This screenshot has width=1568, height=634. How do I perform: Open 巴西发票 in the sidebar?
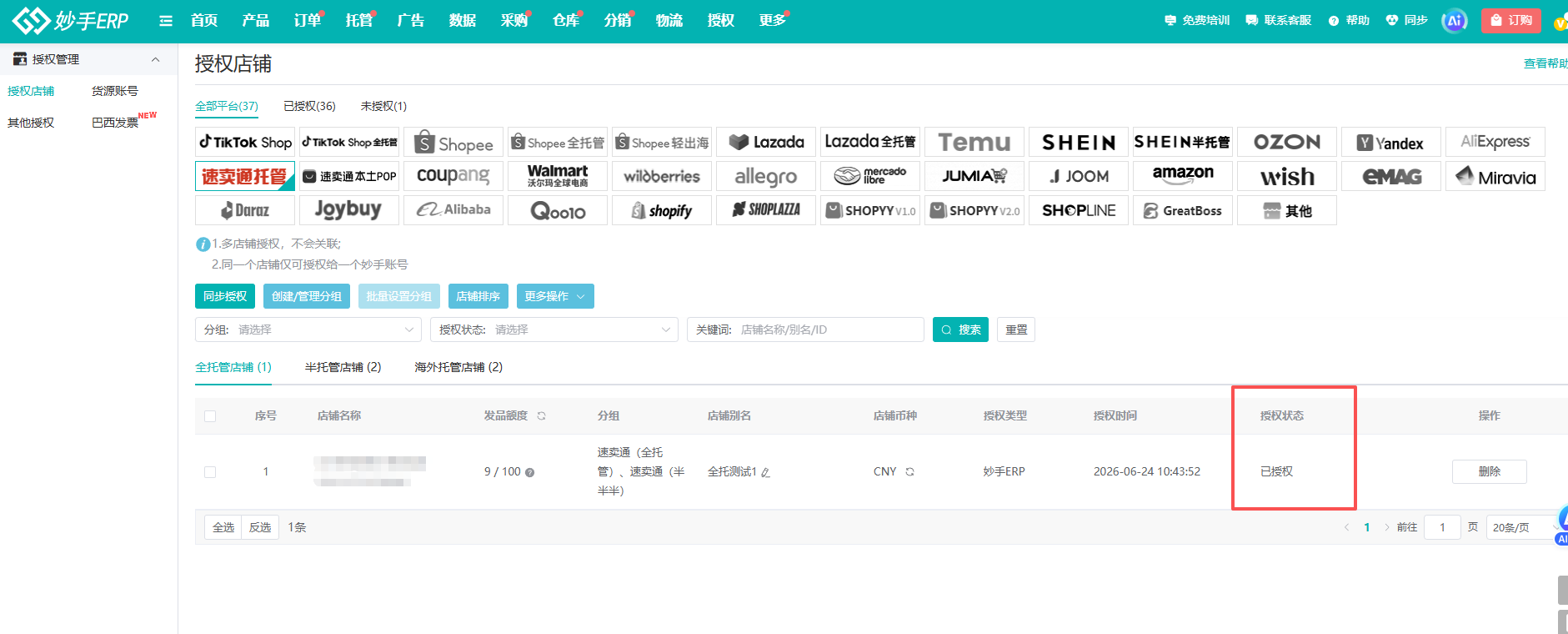[x=115, y=123]
